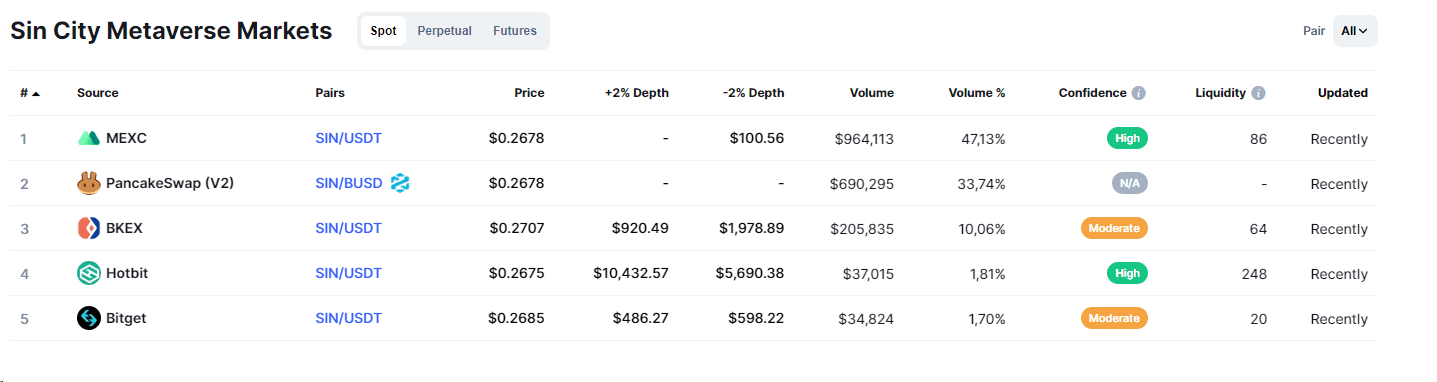
Task: Sort by the Pairs column header
Action: tap(330, 93)
